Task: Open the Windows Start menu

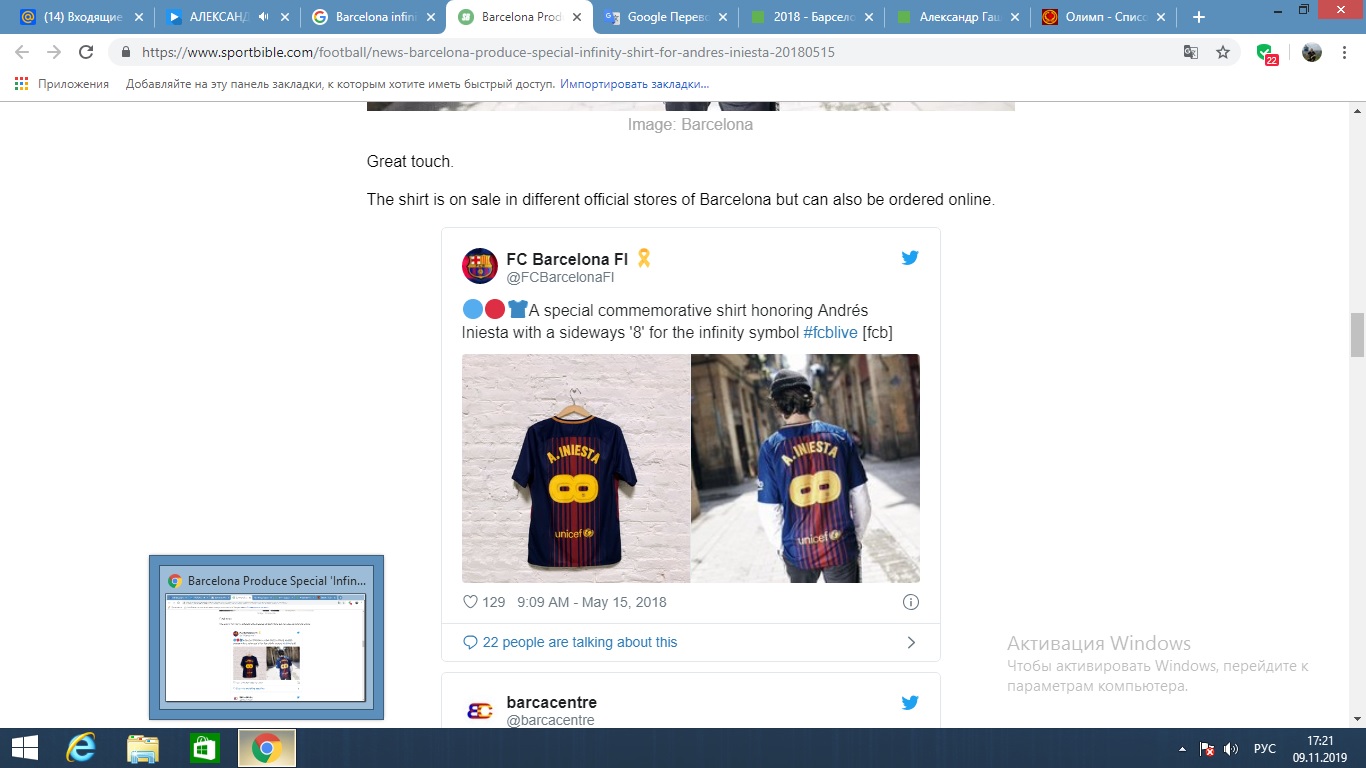Action: click(x=25, y=748)
